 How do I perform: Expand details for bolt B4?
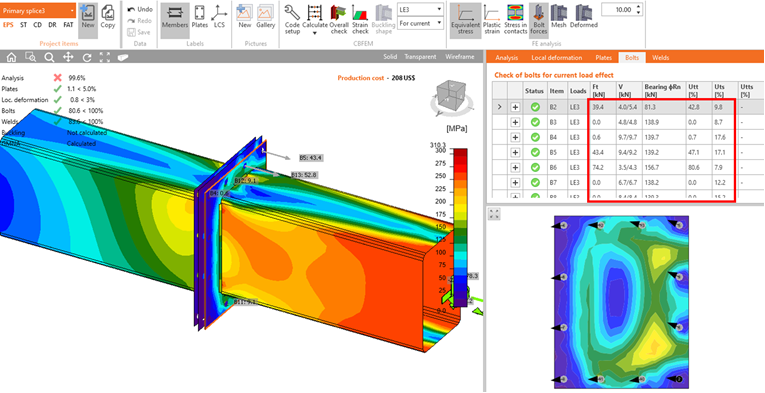click(515, 138)
